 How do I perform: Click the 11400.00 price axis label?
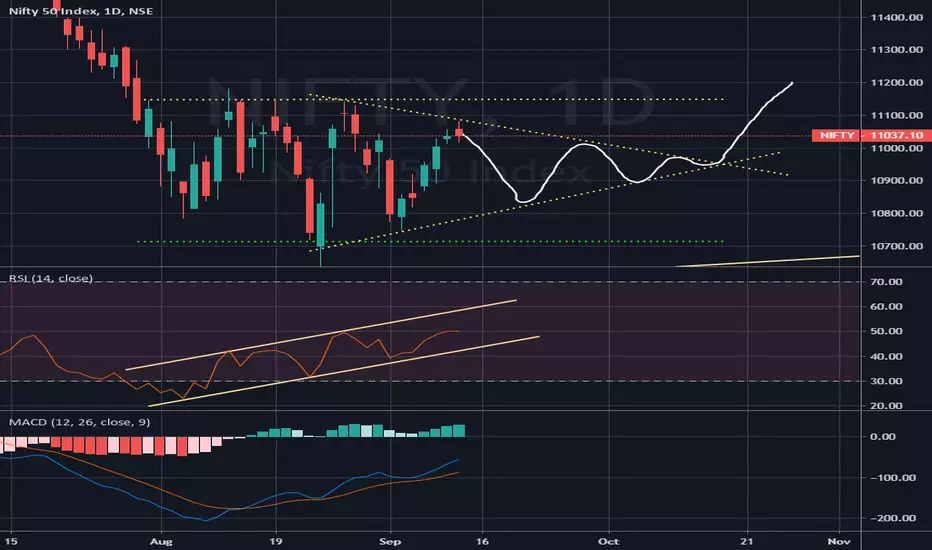[896, 17]
